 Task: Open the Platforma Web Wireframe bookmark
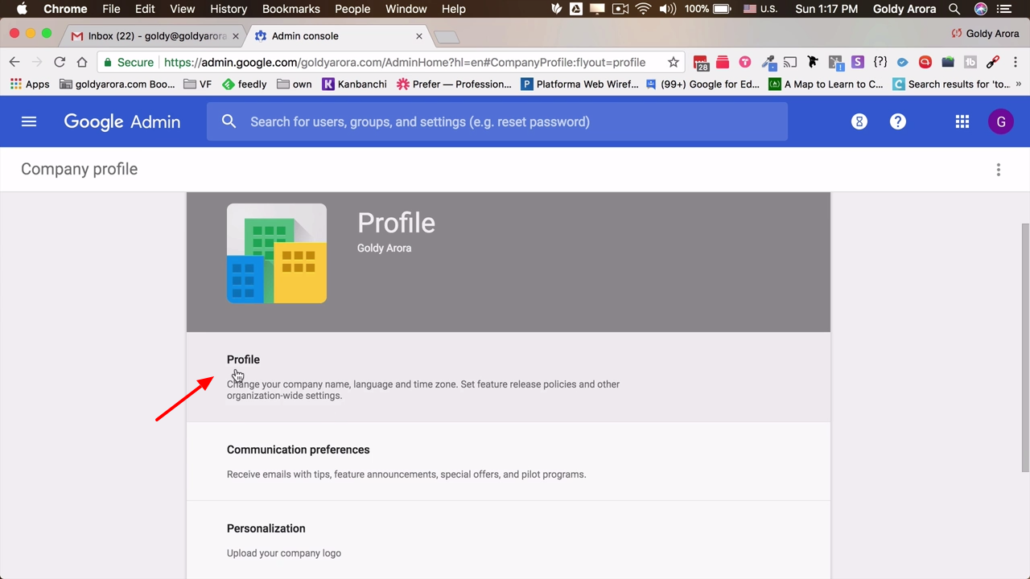tap(579, 84)
